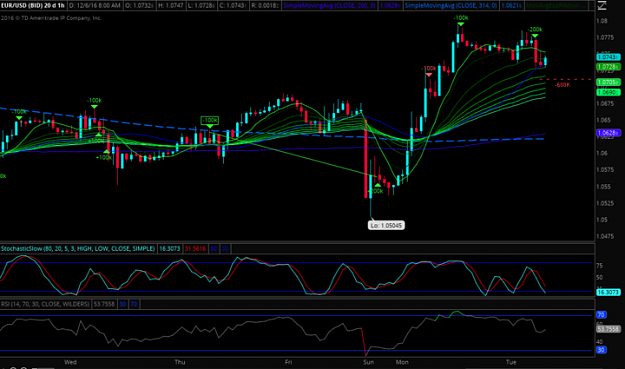Click the 53.7558 RSI axis value bubble
This screenshot has width=625, height=369.
click(x=608, y=329)
